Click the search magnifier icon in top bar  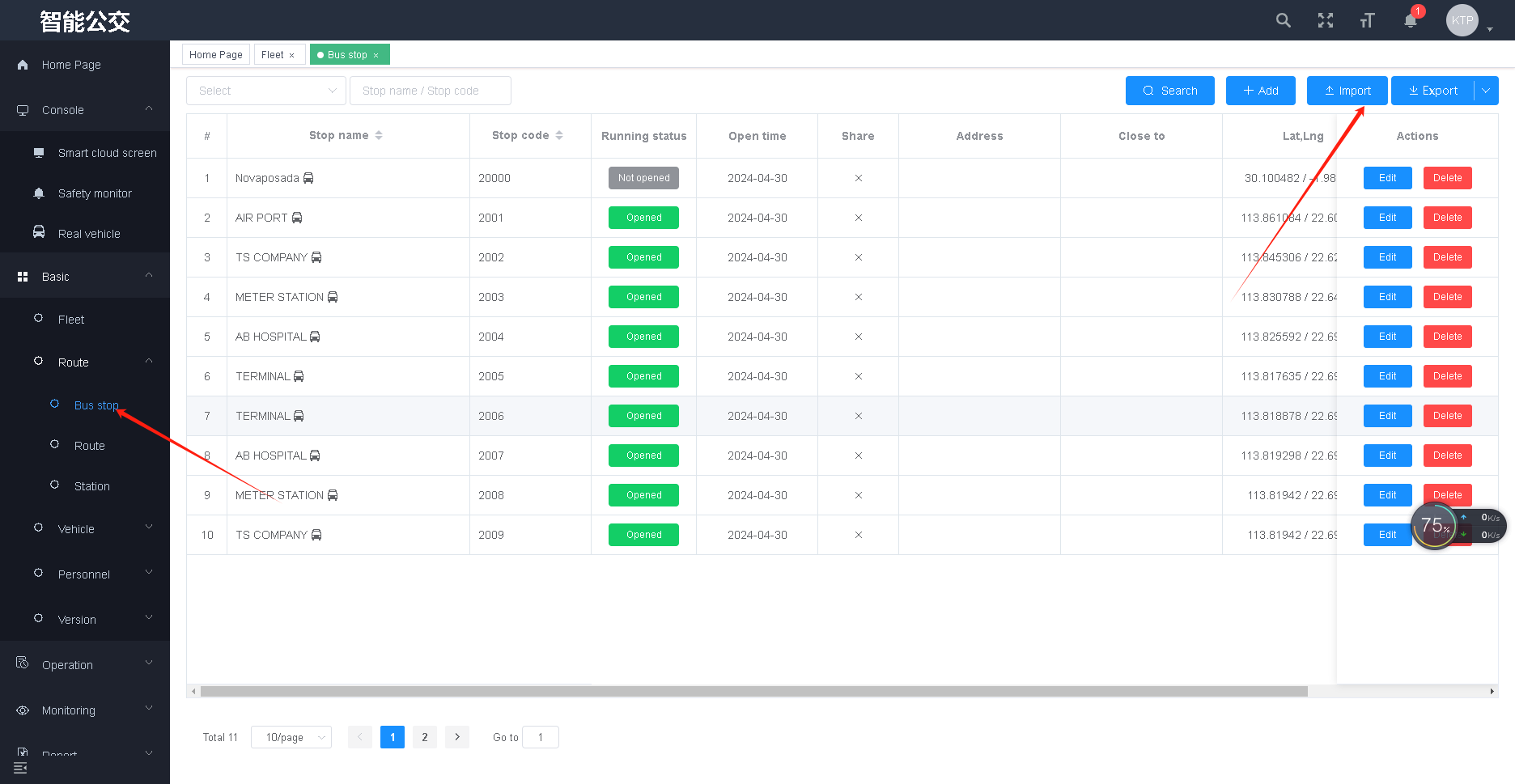coord(1283,20)
